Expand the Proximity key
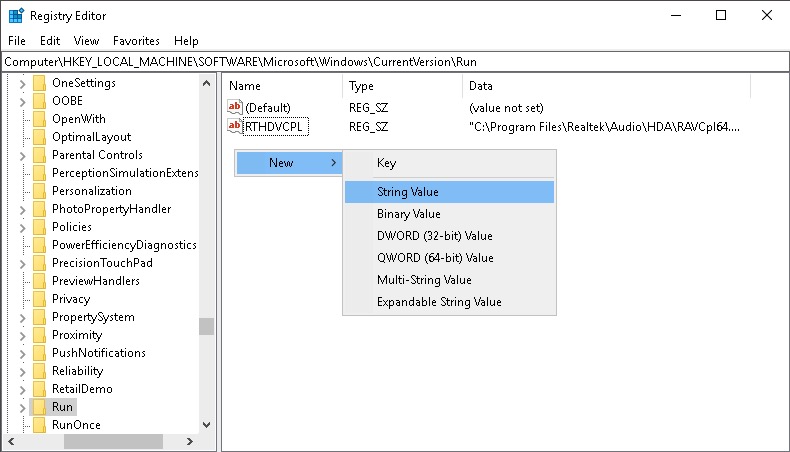 pos(22,336)
